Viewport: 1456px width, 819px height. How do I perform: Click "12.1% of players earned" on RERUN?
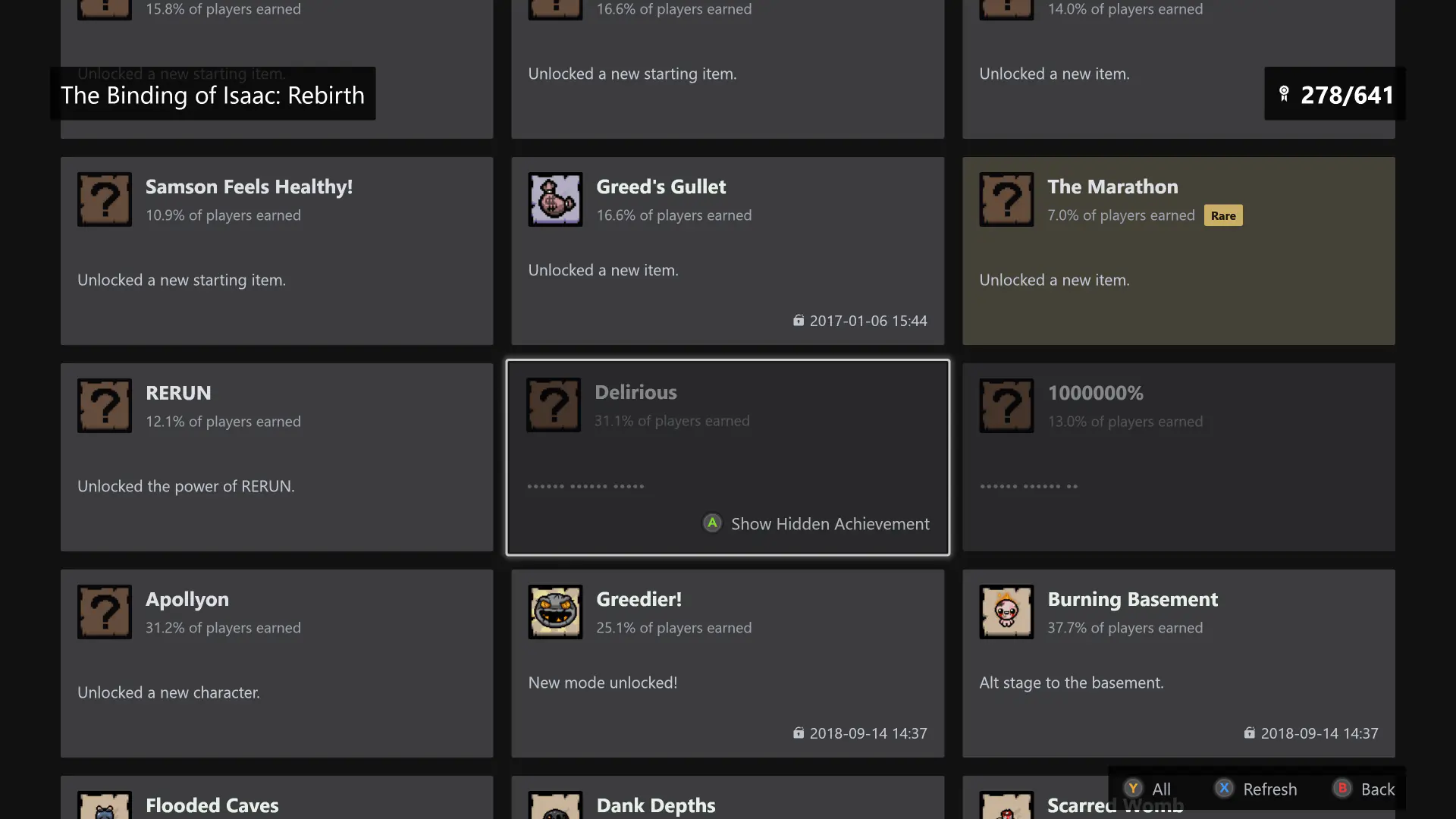223,422
